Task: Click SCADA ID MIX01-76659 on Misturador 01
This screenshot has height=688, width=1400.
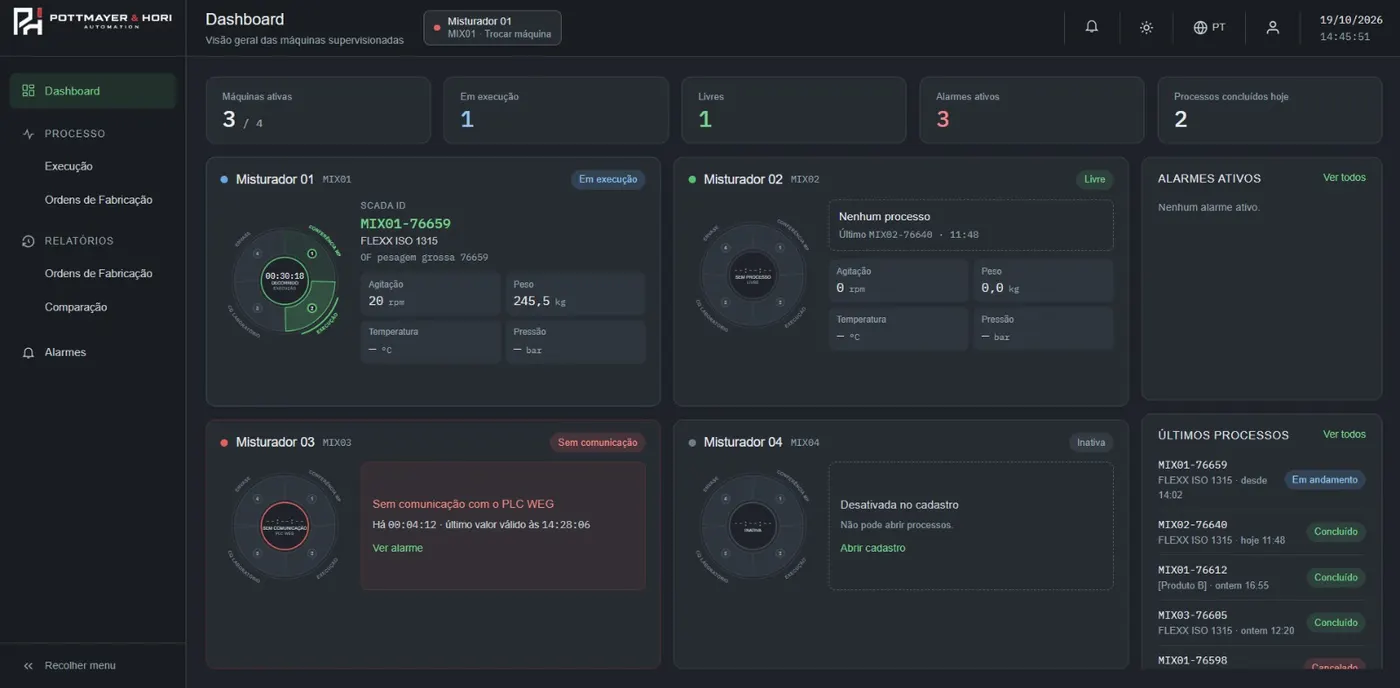Action: (406, 224)
